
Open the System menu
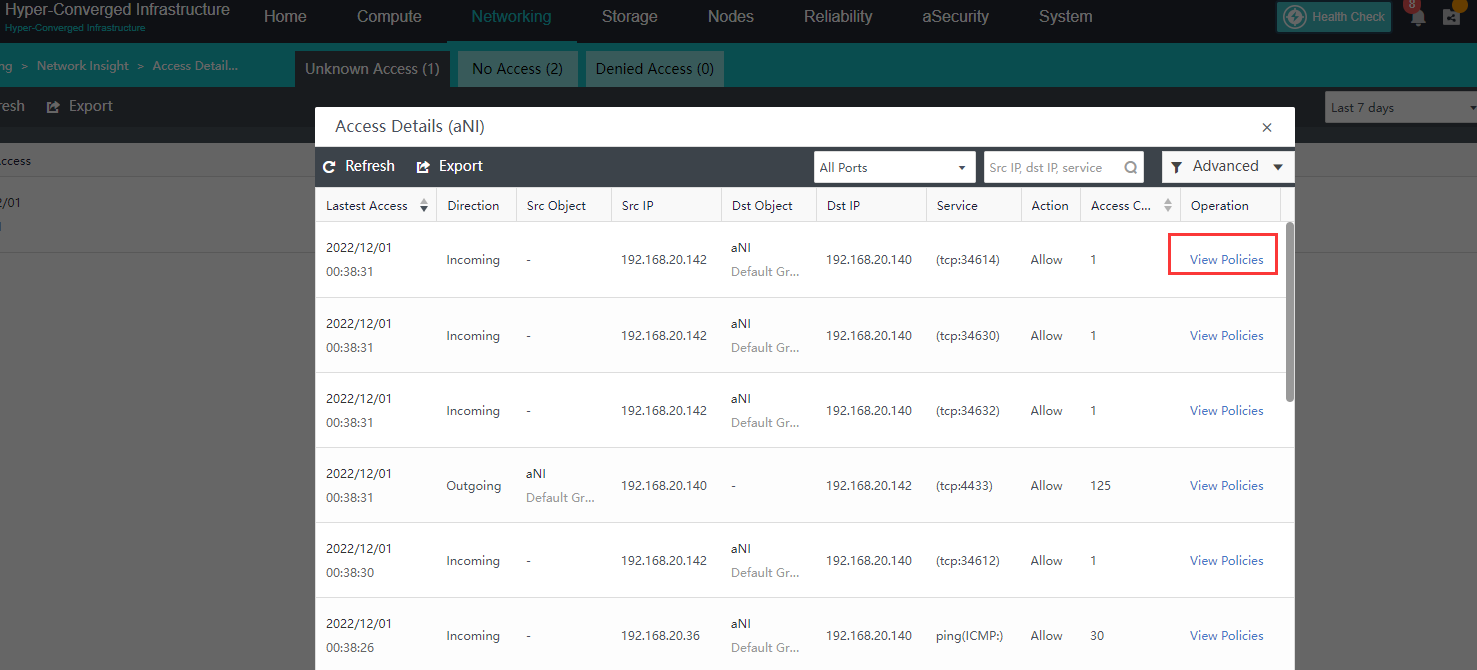[x=1066, y=17]
